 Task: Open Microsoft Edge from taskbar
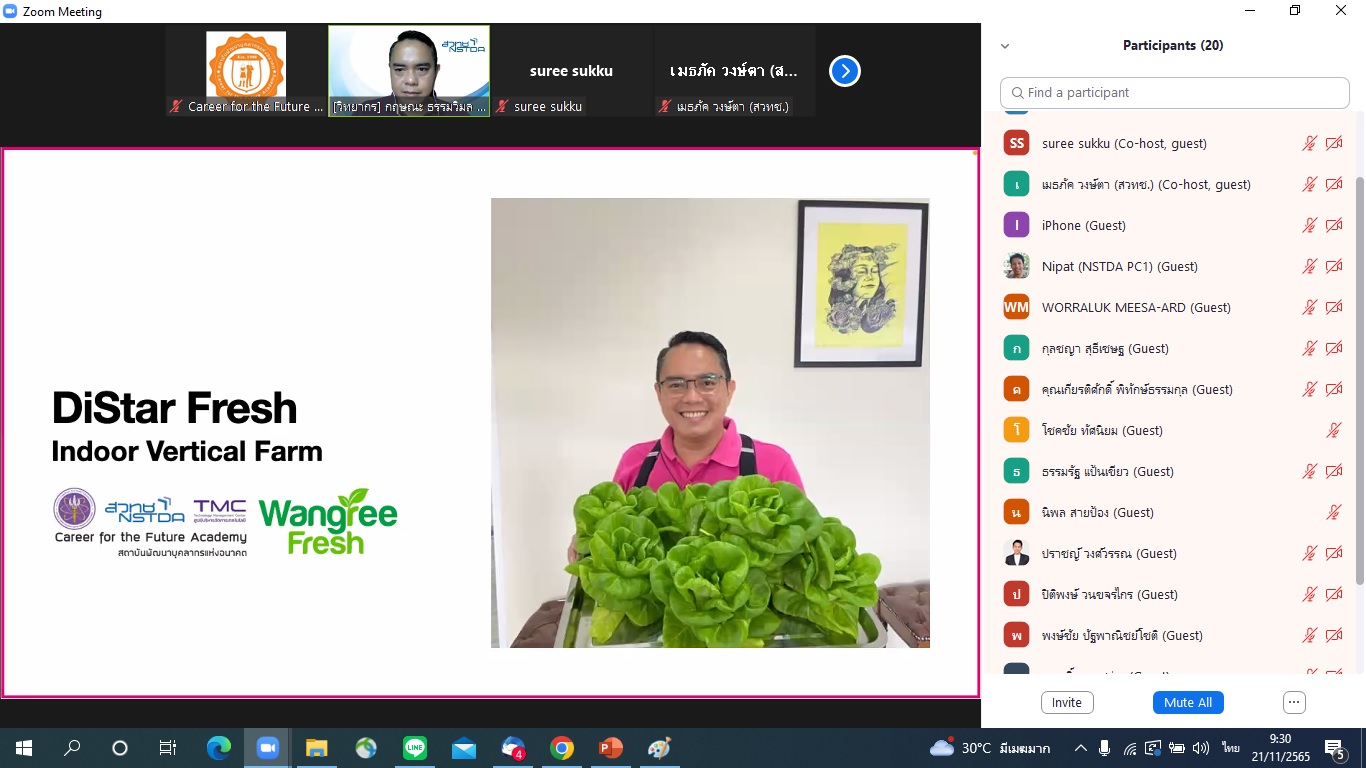pyautogui.click(x=218, y=748)
